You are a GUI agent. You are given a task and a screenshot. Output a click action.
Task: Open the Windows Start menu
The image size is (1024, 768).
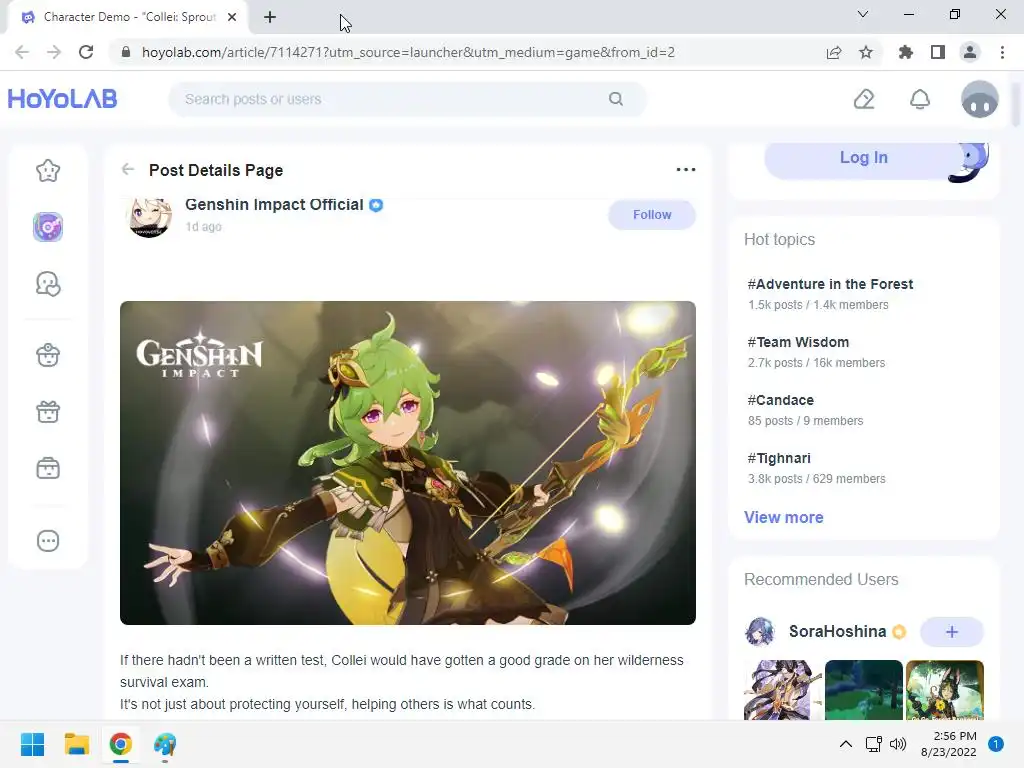coord(32,744)
